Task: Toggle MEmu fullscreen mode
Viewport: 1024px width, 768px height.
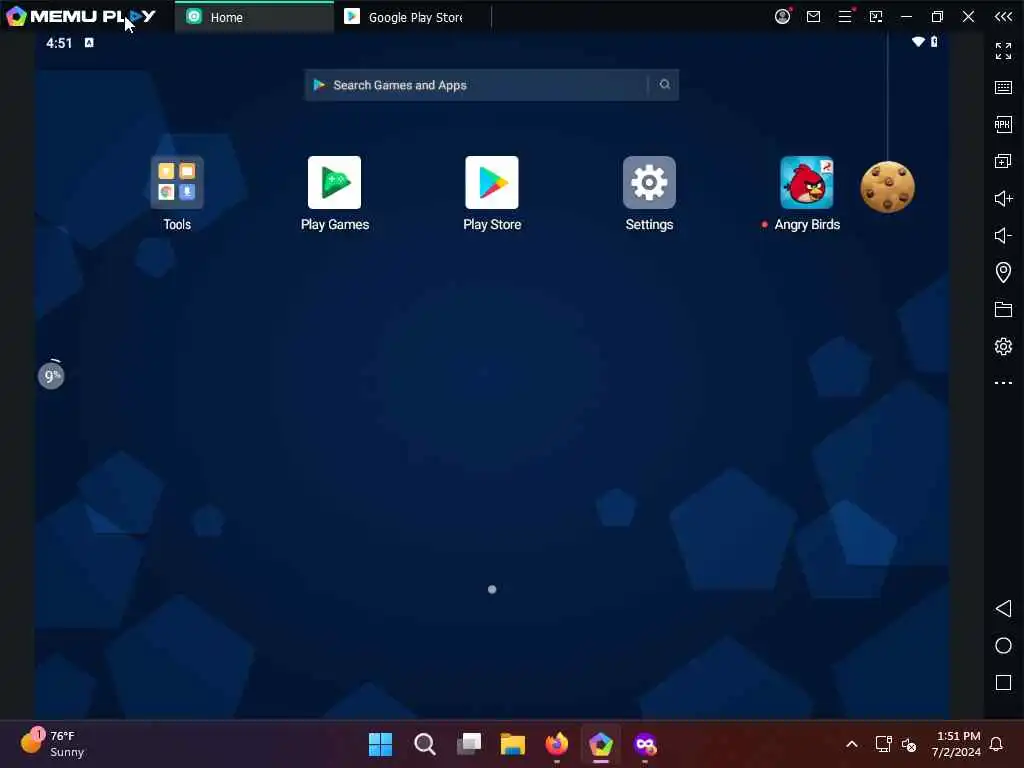Action: point(1003,50)
